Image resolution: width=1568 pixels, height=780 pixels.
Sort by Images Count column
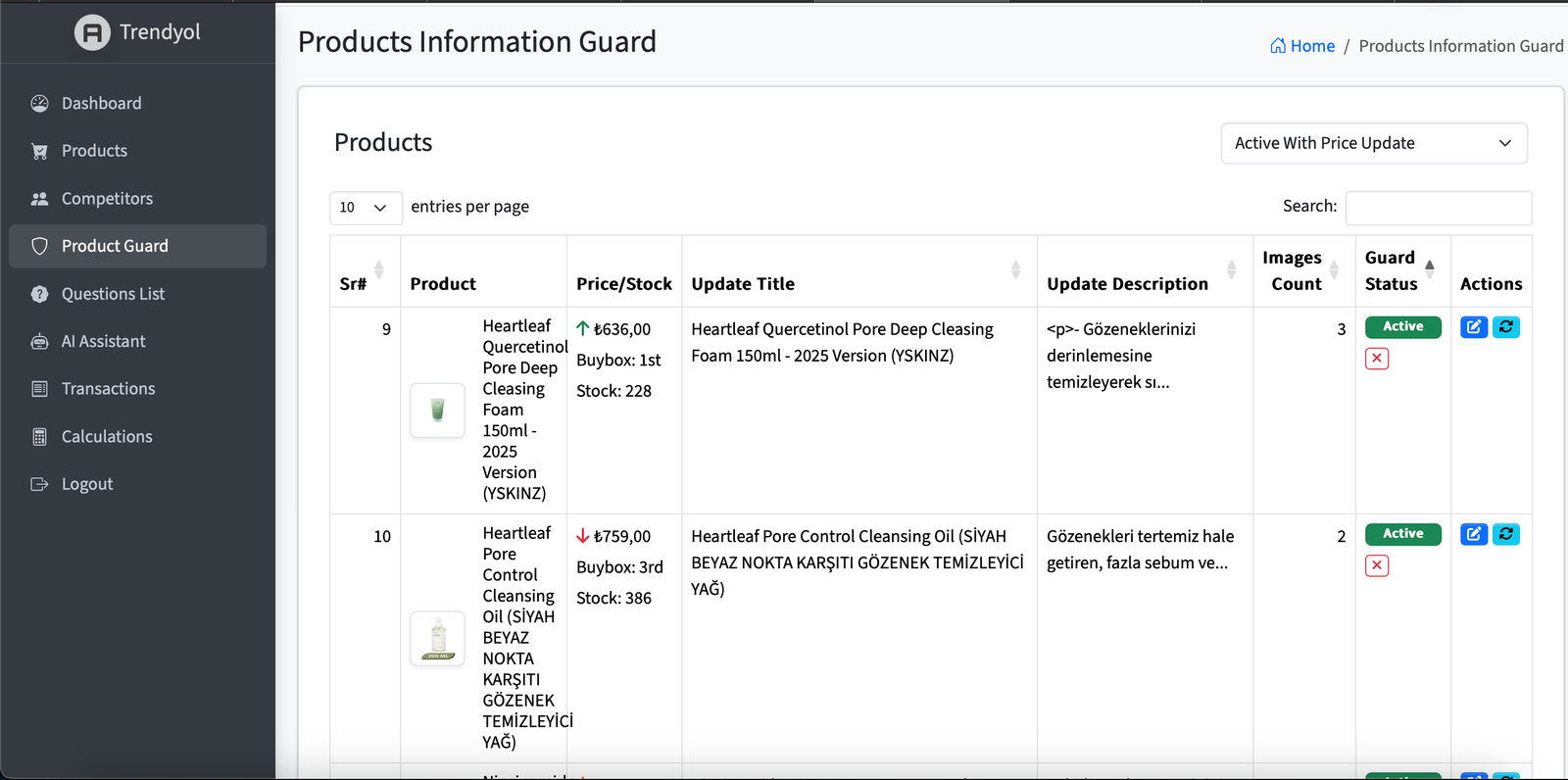coord(1303,270)
